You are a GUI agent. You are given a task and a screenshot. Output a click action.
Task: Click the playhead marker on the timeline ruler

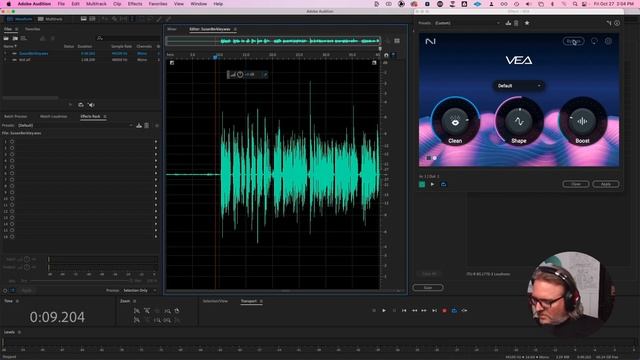pos(215,57)
